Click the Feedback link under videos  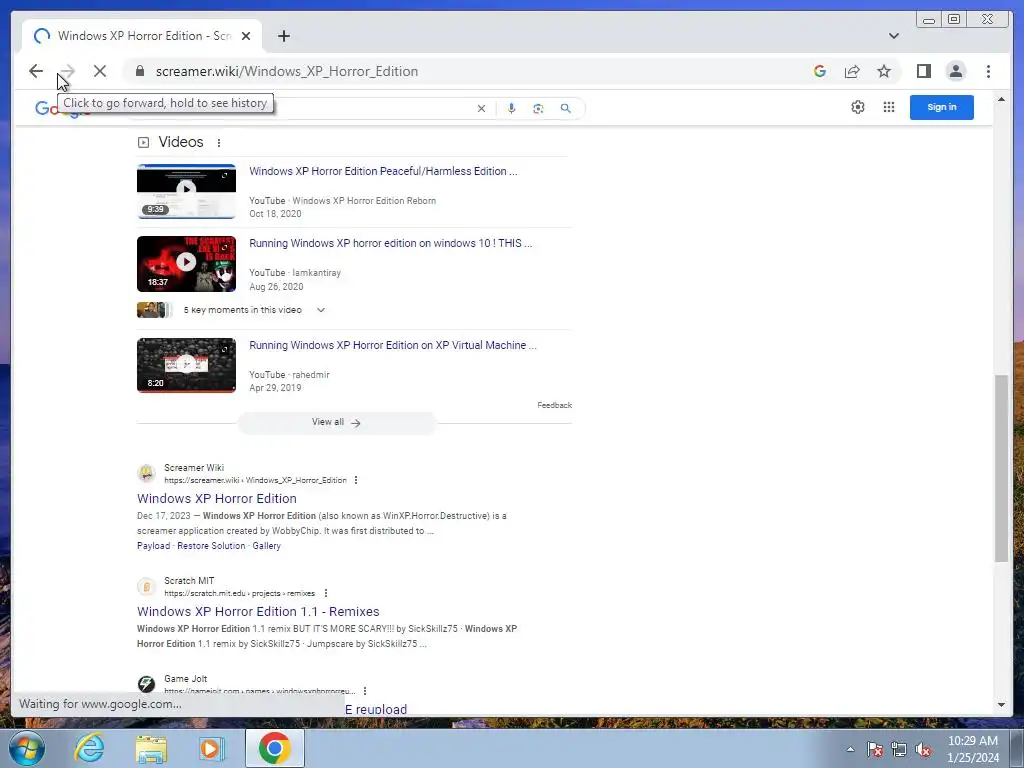pyautogui.click(x=554, y=405)
